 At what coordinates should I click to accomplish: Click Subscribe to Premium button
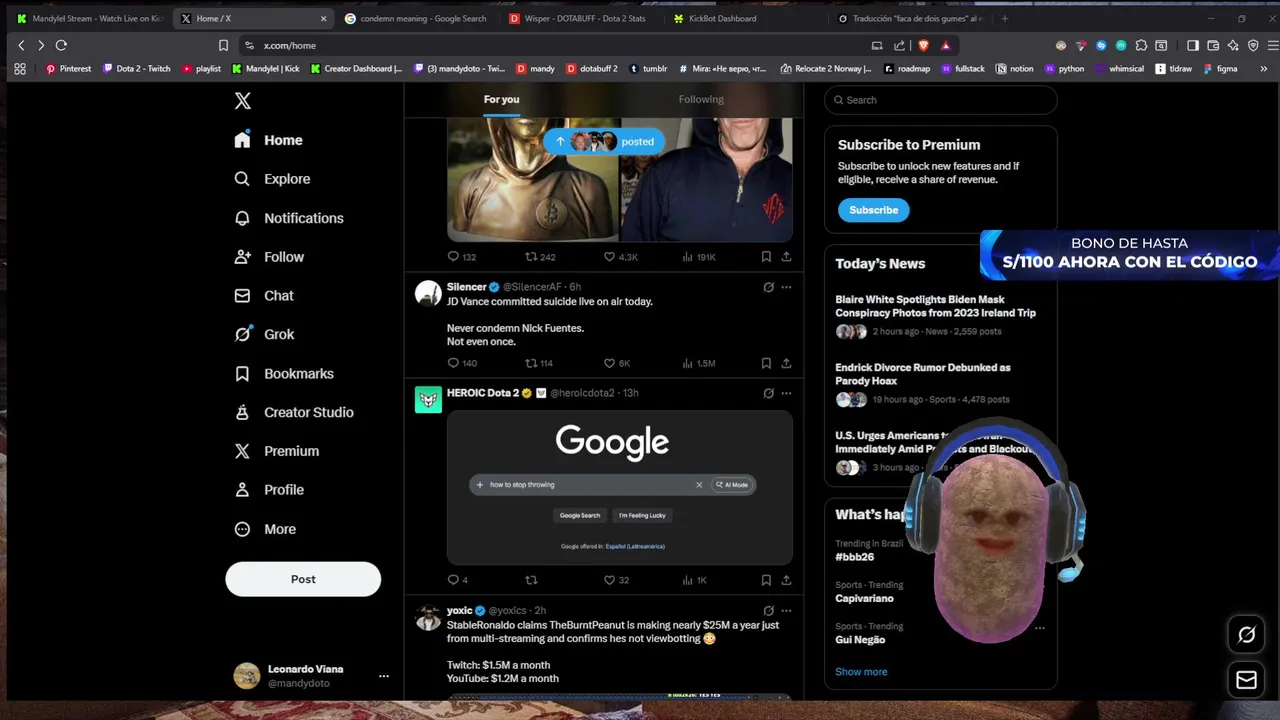point(873,210)
